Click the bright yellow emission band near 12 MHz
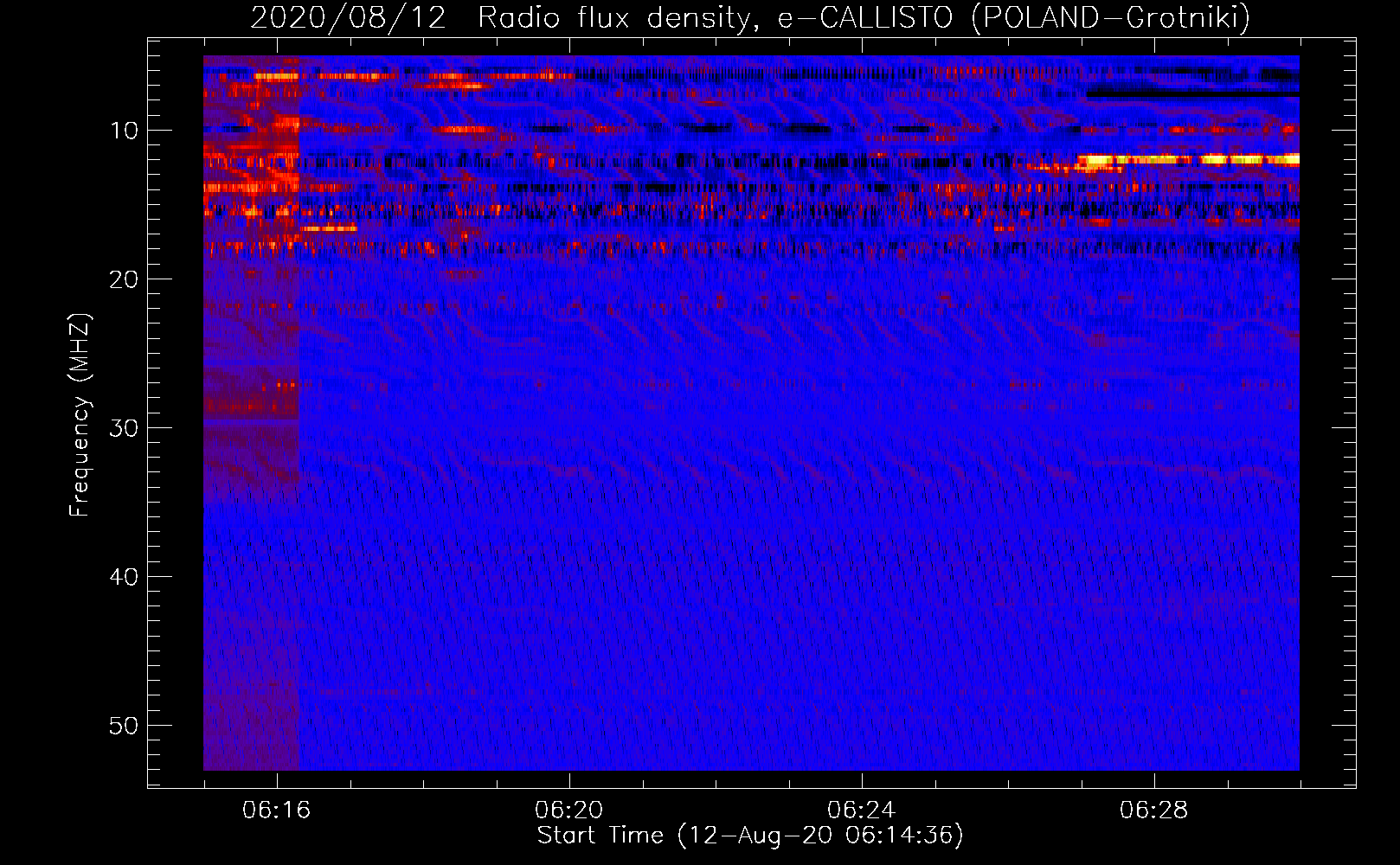 (x=1188, y=160)
